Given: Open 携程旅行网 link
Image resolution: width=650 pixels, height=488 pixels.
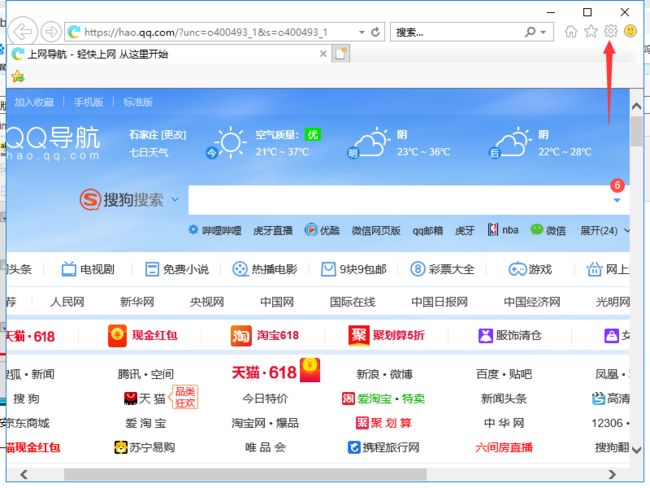Looking at the screenshot, I should (x=383, y=447).
